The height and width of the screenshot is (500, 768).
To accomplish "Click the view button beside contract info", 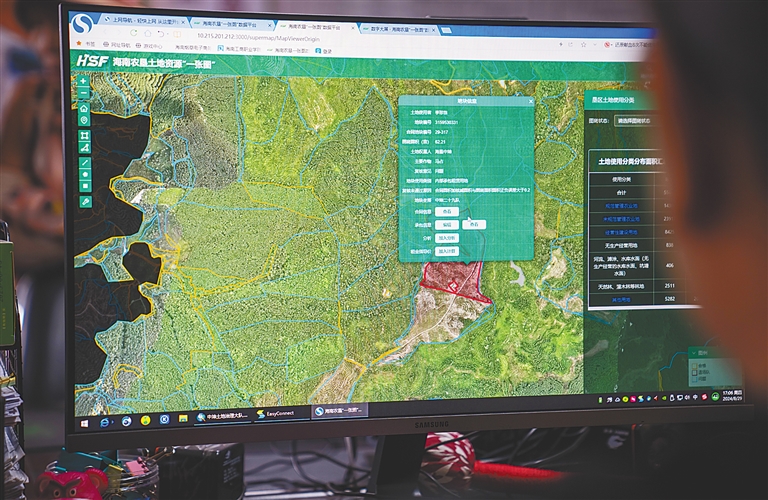I will click(x=448, y=212).
